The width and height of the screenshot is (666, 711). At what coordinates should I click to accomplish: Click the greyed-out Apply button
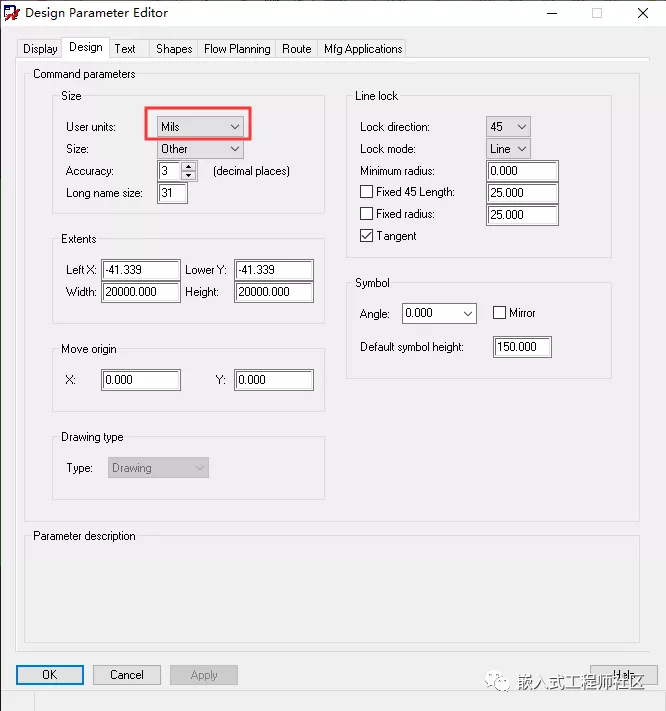tap(204, 675)
